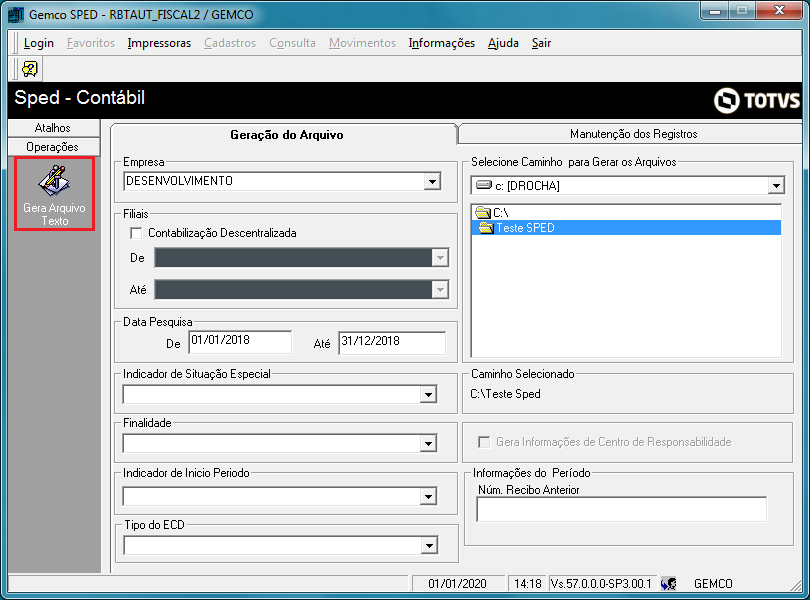Click the Atalhos sidebar button

[54, 128]
